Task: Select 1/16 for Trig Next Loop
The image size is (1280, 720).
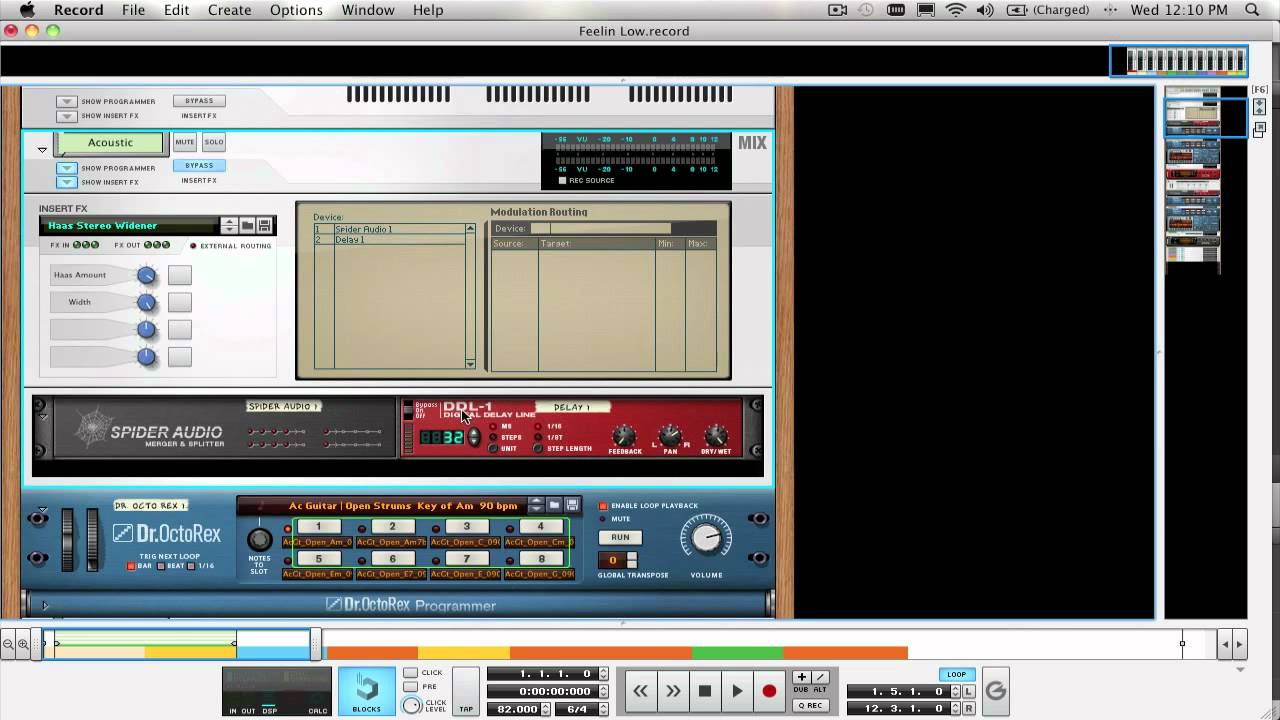Action: 191,566
